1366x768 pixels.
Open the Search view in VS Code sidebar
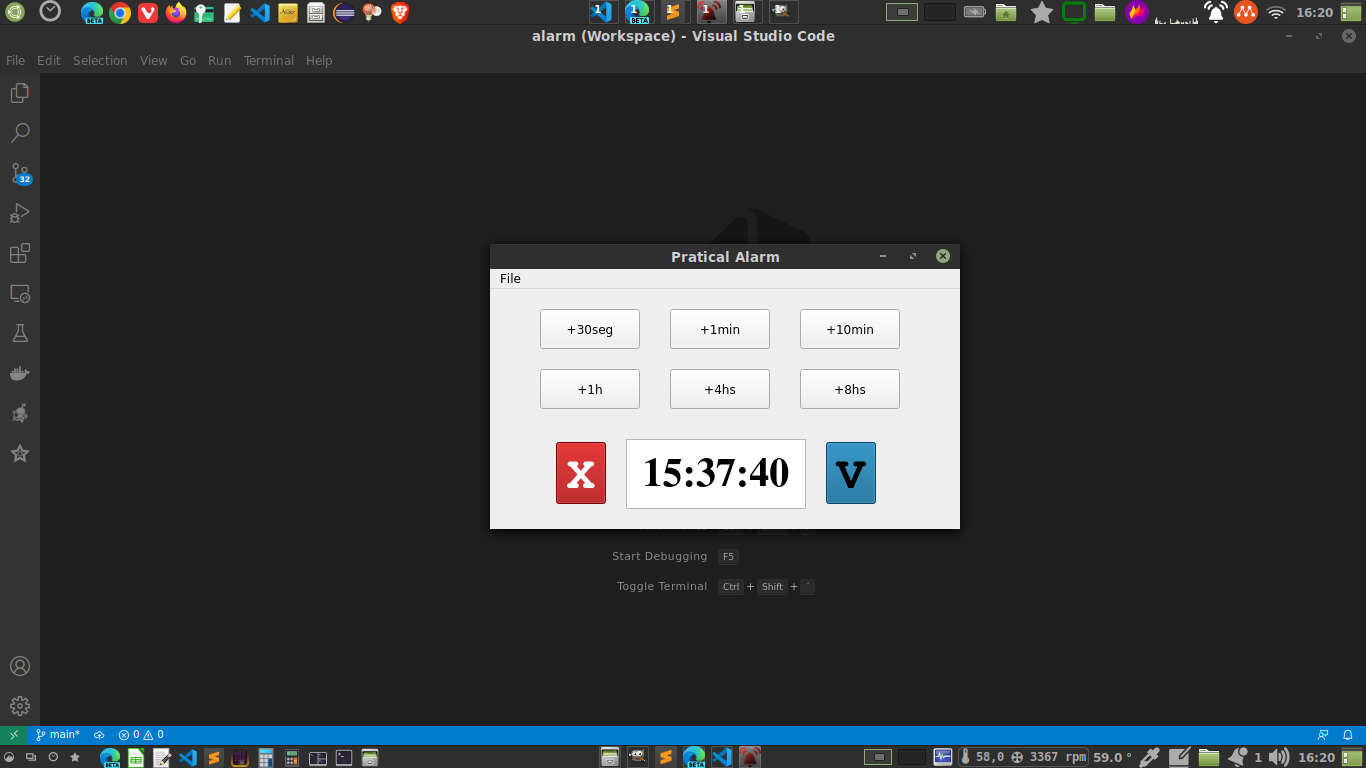pyautogui.click(x=20, y=132)
